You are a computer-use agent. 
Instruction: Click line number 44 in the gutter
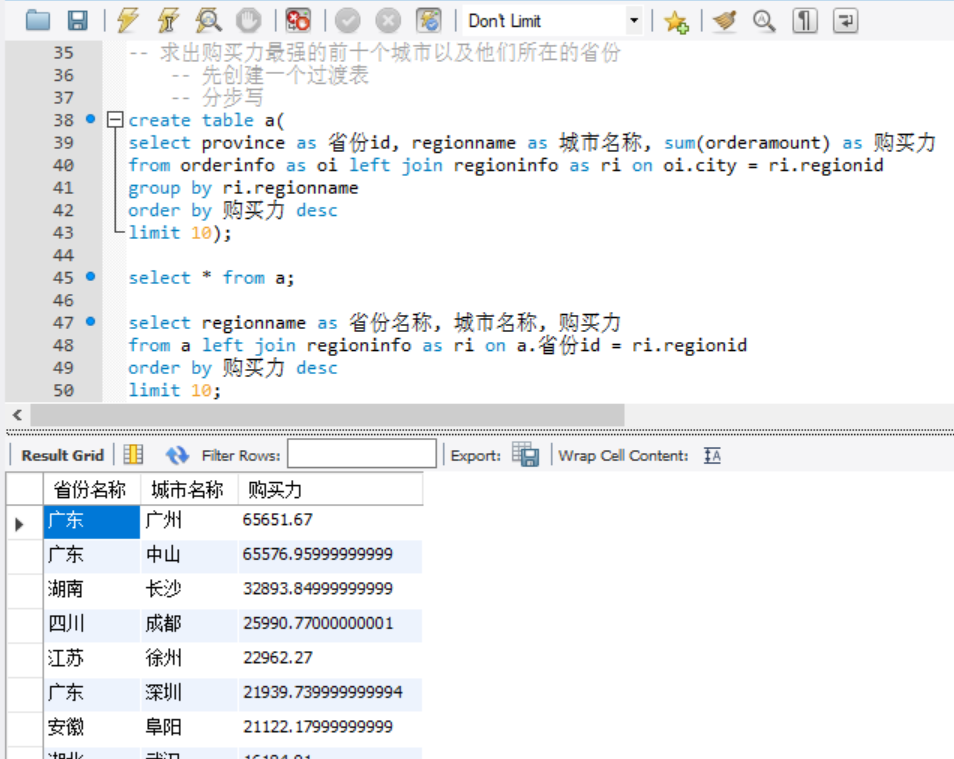[x=63, y=255]
